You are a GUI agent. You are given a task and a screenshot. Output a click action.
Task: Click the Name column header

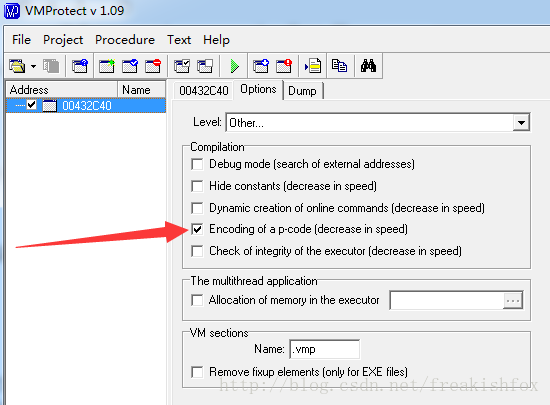pyautogui.click(x=141, y=89)
